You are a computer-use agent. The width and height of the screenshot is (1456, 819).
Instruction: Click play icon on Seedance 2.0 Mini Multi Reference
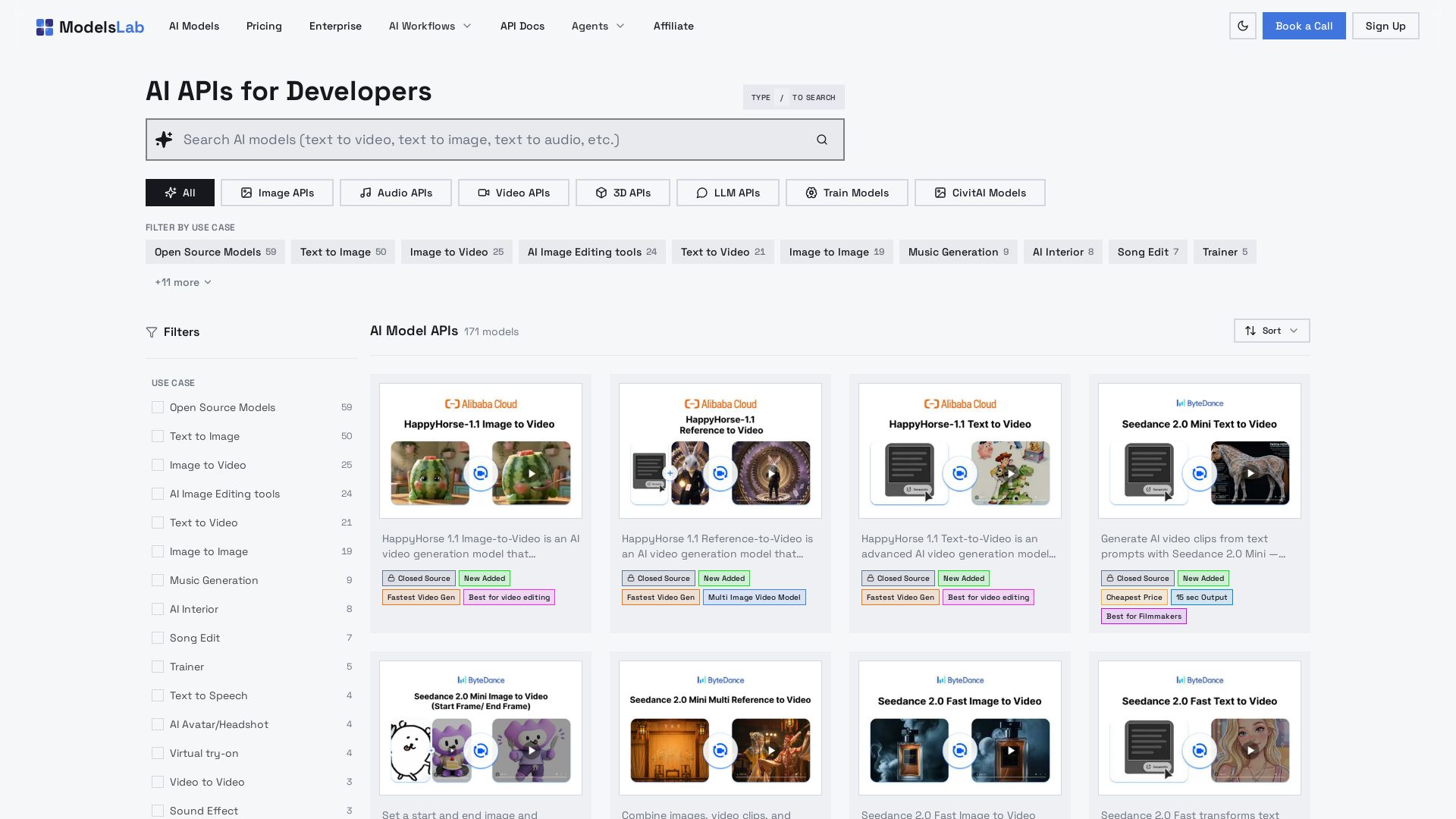coord(771,751)
